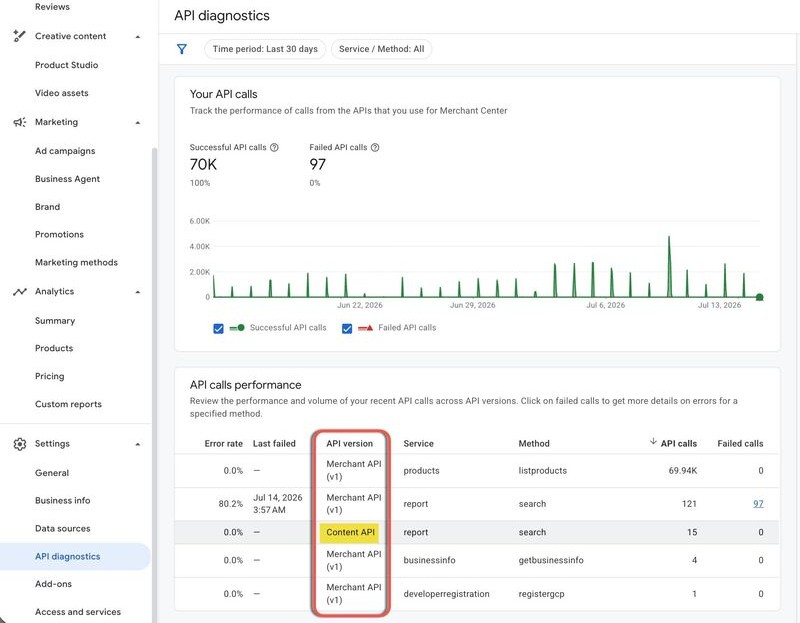Click the 97 failed calls link
800x623 pixels.
pyautogui.click(x=758, y=504)
